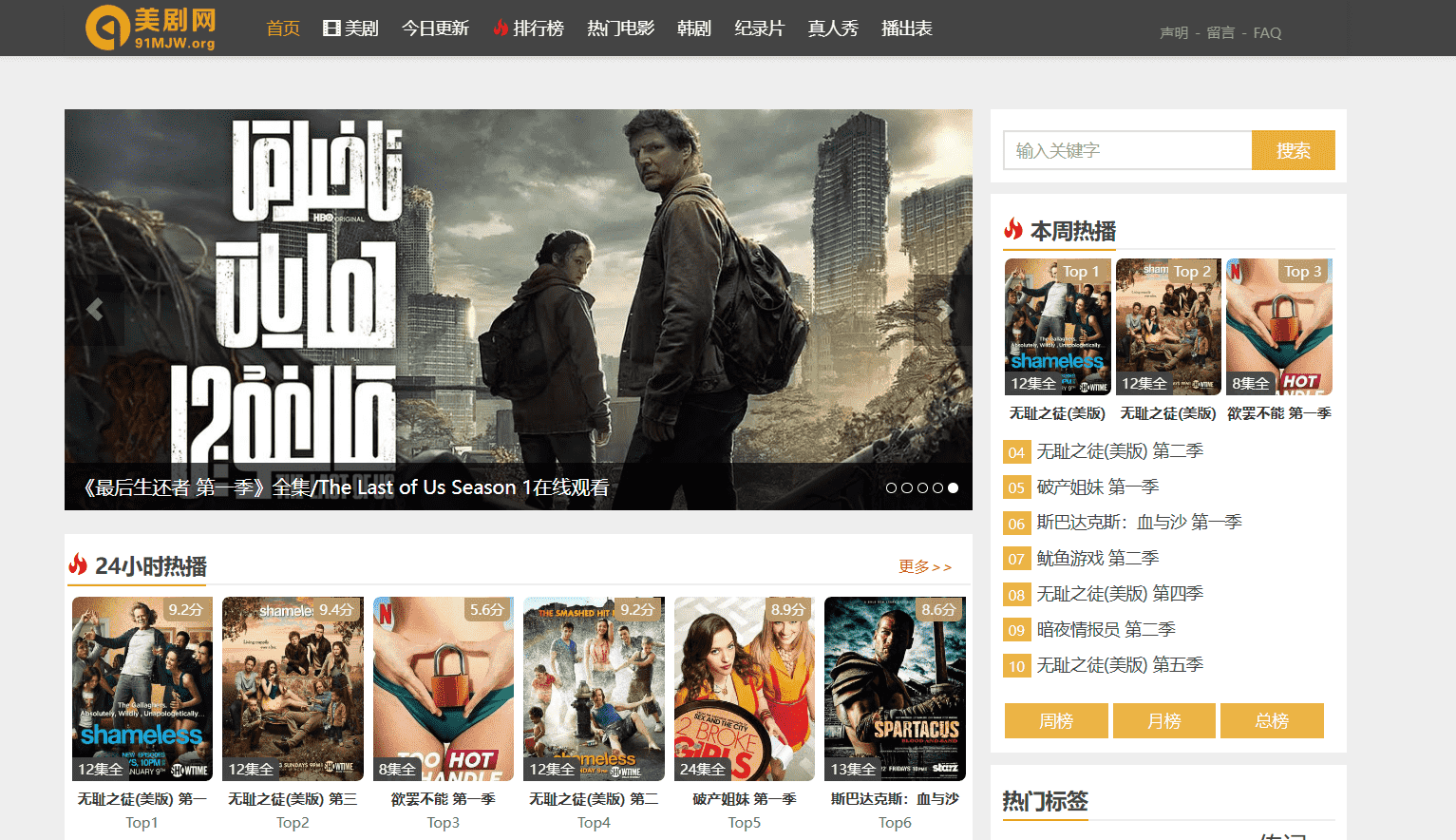Image resolution: width=1456 pixels, height=840 pixels.
Task: Open Top2 poster rated 9.4分
Action: [293, 689]
